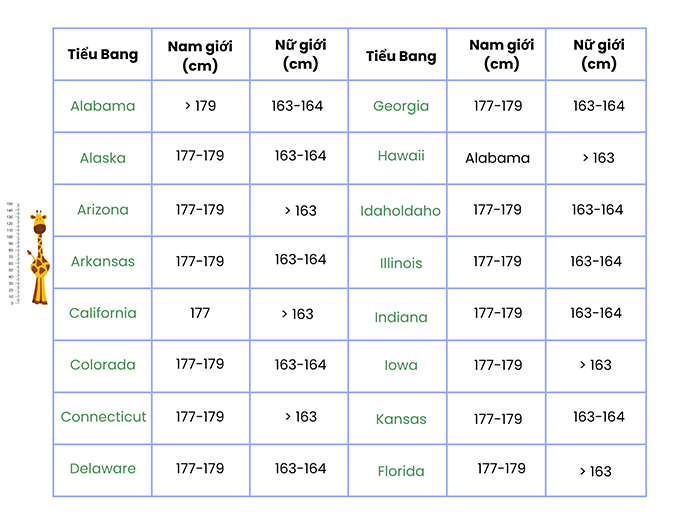Viewport: 700px width, 525px height.
Task: Select the Arizona state name
Action: (x=103, y=210)
